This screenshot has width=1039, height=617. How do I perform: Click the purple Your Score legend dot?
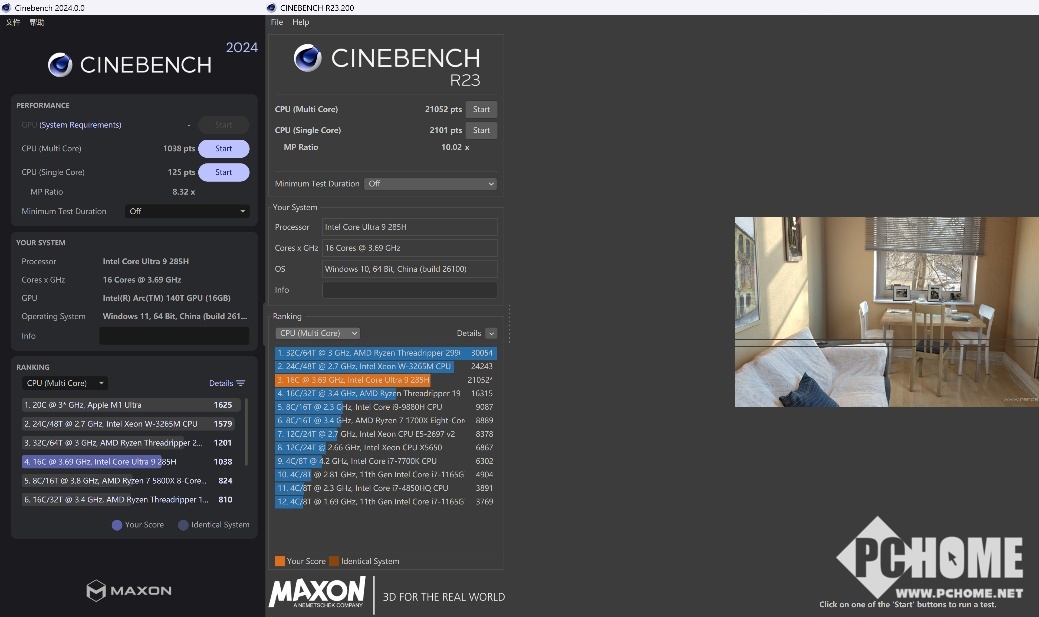coord(117,524)
